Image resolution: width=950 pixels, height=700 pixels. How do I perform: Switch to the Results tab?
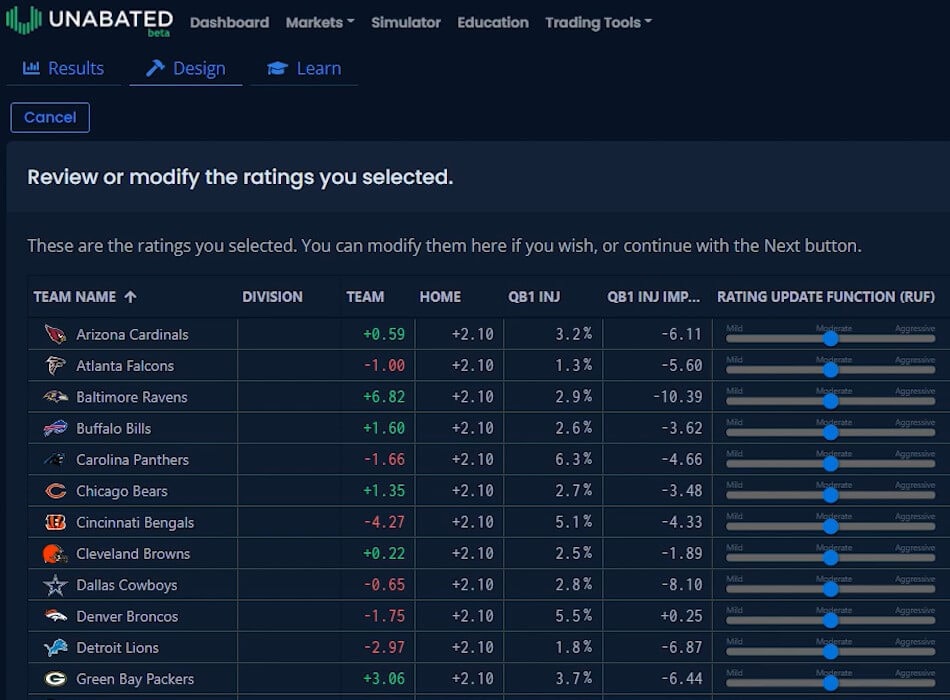tap(63, 68)
